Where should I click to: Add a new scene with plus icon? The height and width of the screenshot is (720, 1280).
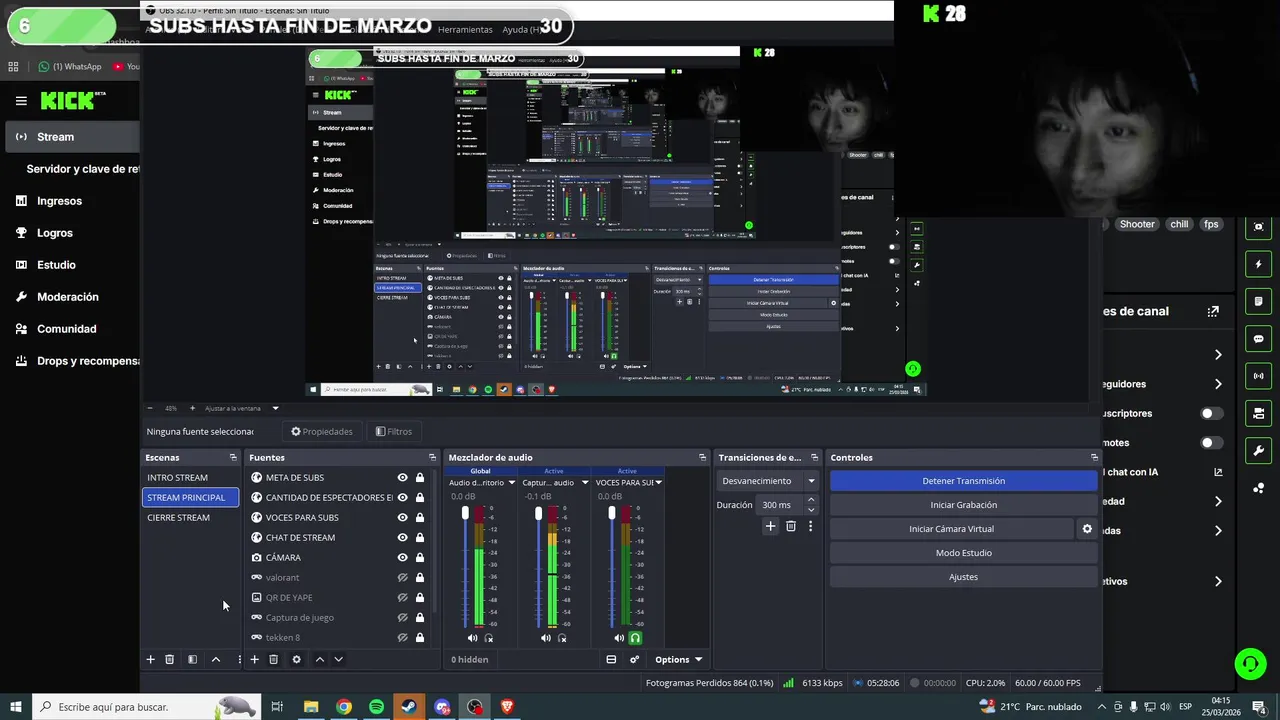(151, 659)
